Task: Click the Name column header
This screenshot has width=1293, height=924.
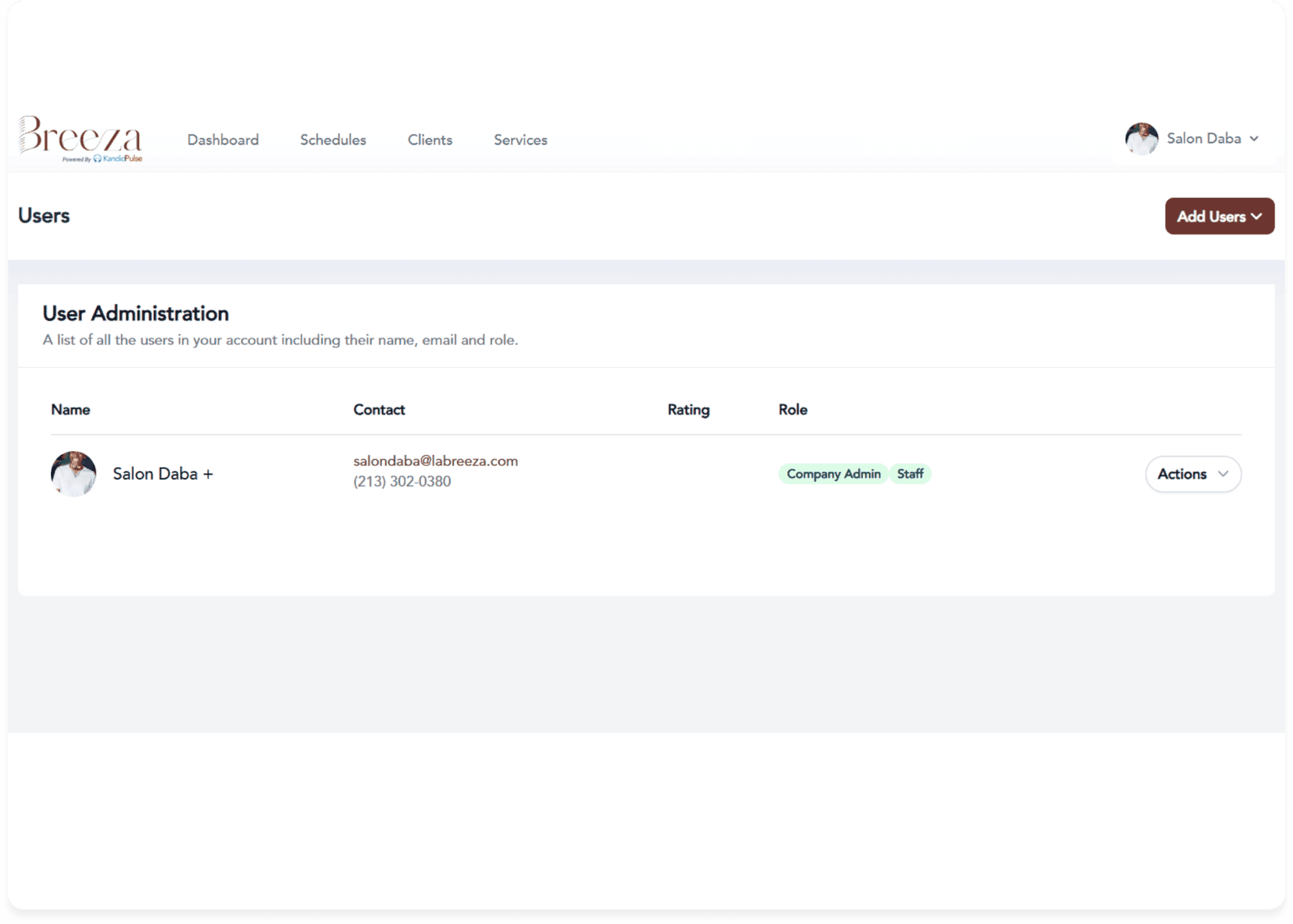Action: 71,410
